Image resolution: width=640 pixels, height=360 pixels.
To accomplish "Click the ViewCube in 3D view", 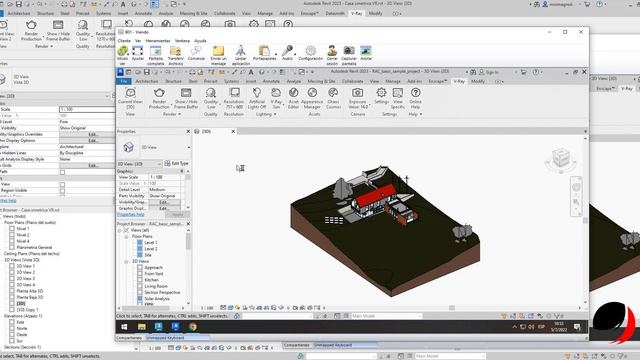I will coord(561,158).
